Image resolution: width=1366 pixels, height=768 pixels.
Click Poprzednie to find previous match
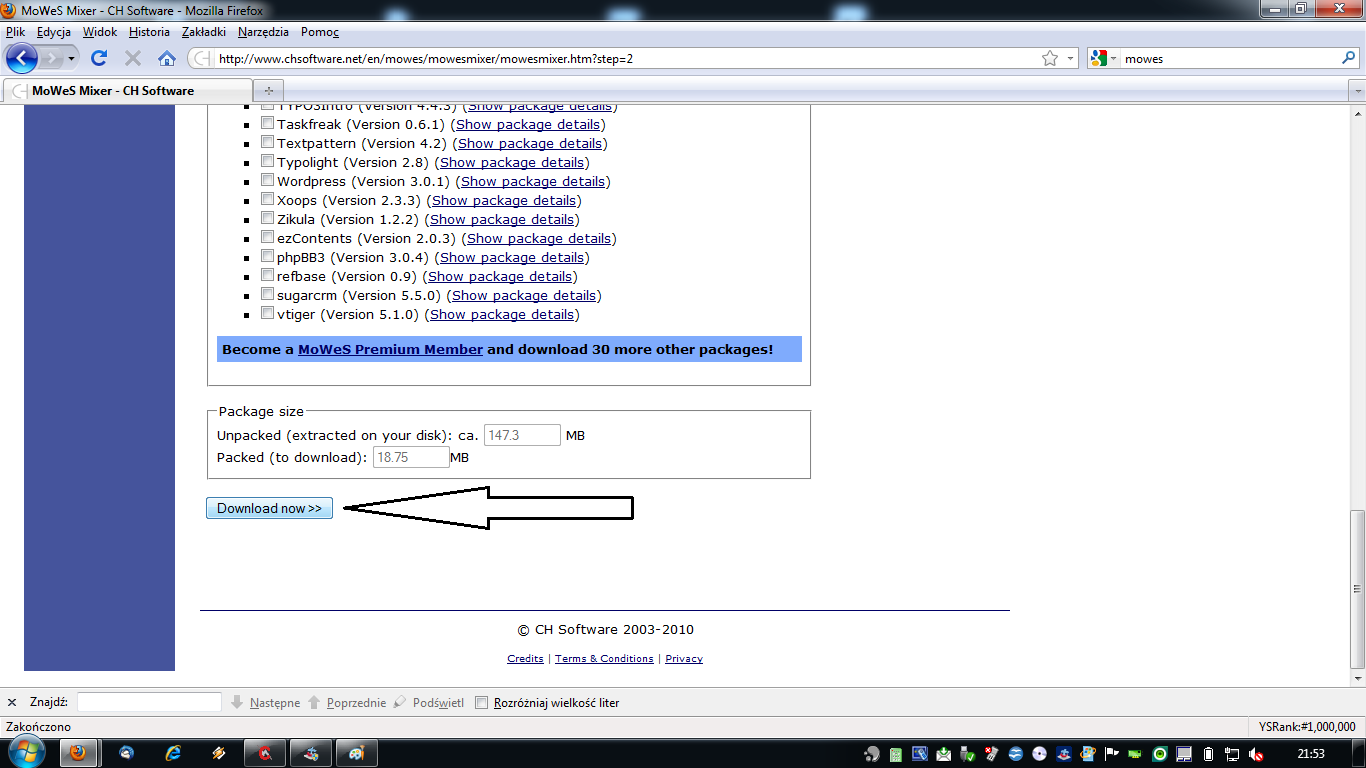[x=346, y=703]
